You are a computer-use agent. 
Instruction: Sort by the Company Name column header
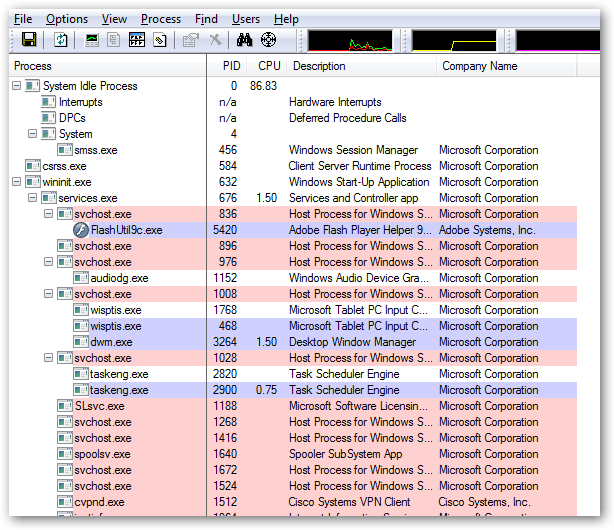[478, 66]
